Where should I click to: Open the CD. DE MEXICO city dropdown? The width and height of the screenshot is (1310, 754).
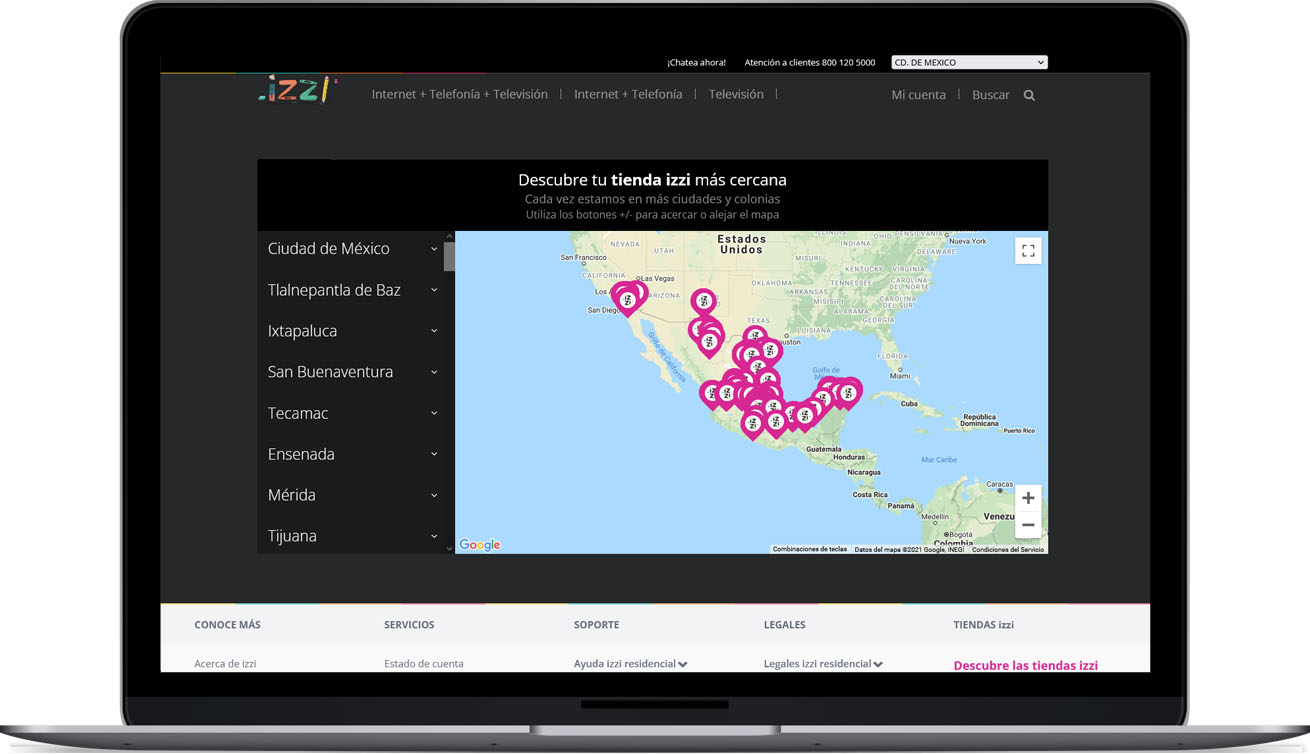coord(969,62)
